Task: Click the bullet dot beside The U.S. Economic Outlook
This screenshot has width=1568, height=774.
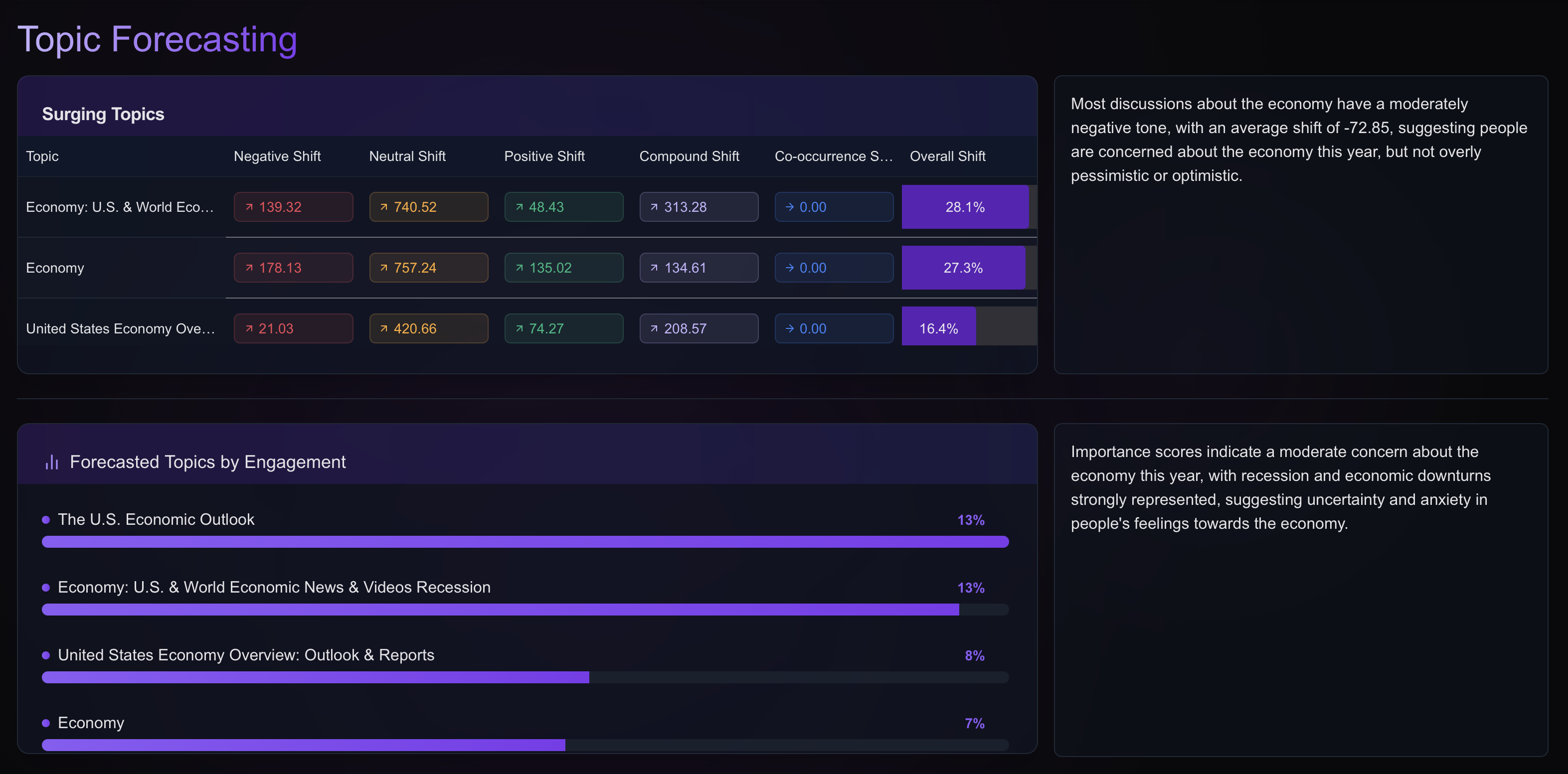Action: [x=46, y=520]
